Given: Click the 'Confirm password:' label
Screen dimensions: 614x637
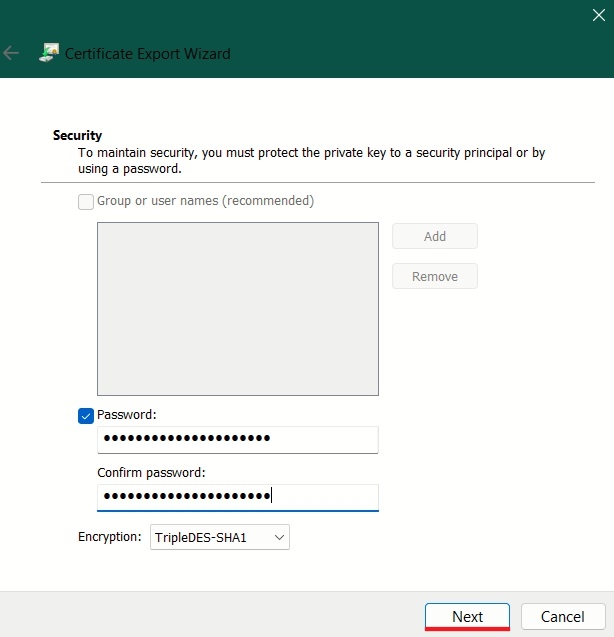Looking at the screenshot, I should click(x=151, y=472).
